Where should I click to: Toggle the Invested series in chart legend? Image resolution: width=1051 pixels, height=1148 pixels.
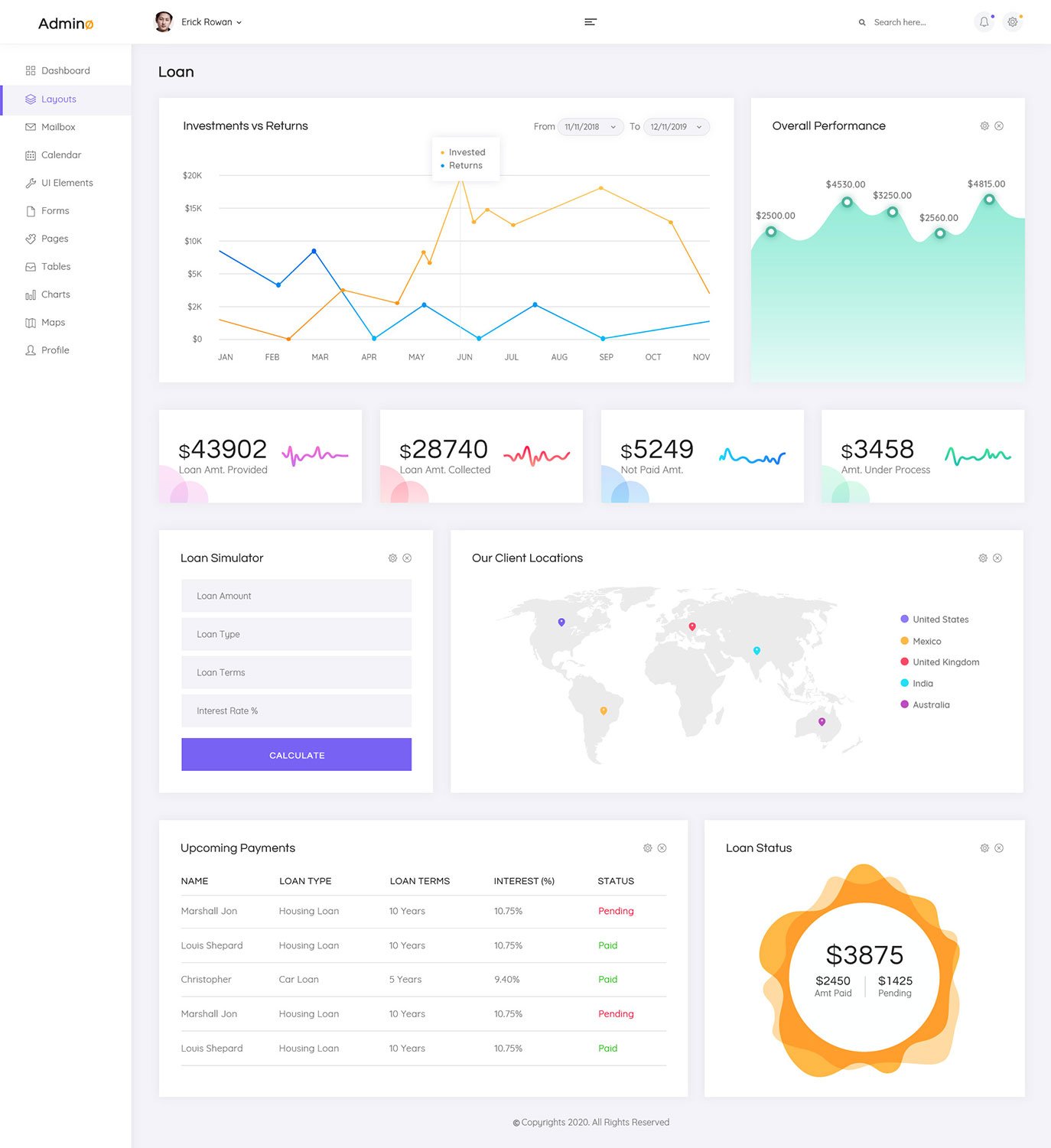[466, 152]
